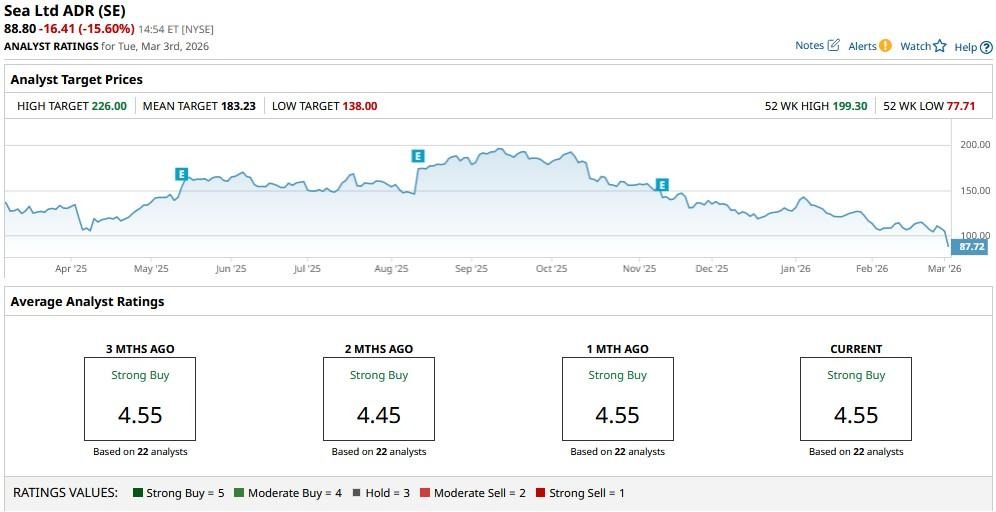The width and height of the screenshot is (996, 512).
Task: Click the CURRENT rating box
Action: [856, 399]
